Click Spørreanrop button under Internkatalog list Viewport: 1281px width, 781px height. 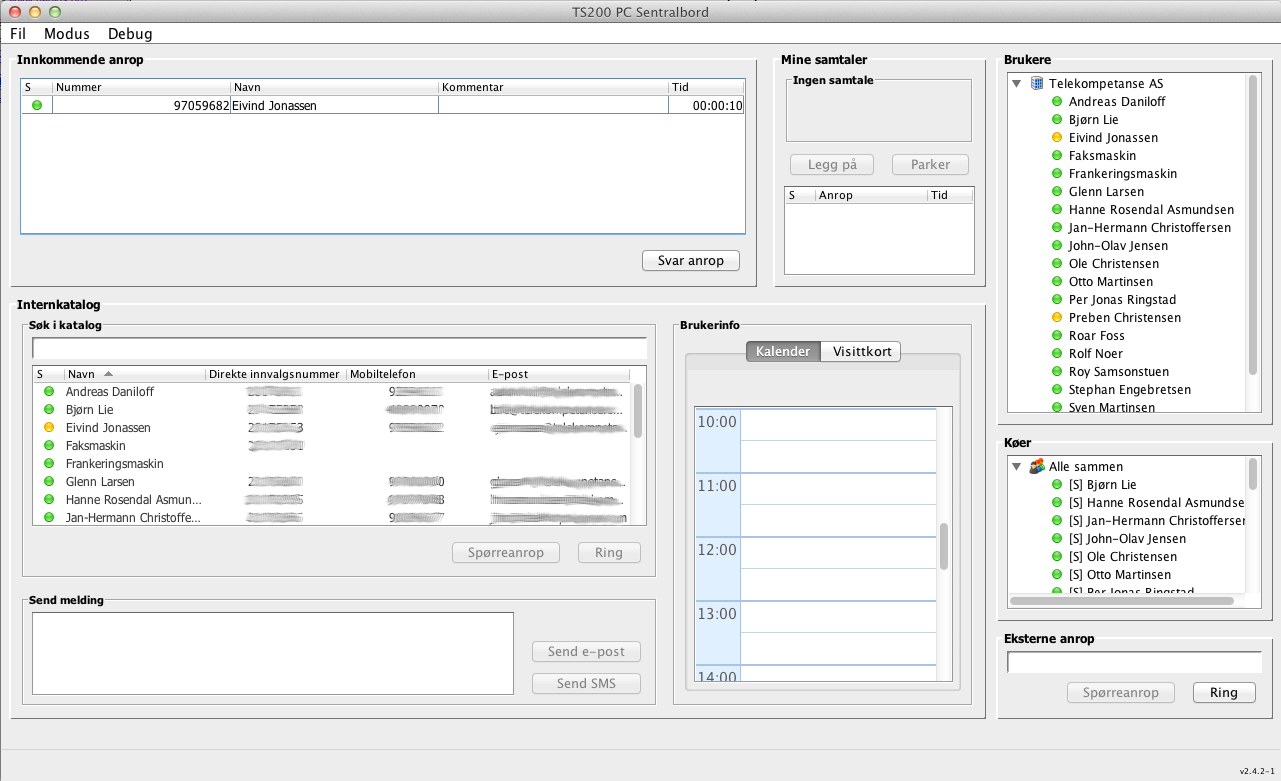(x=507, y=552)
